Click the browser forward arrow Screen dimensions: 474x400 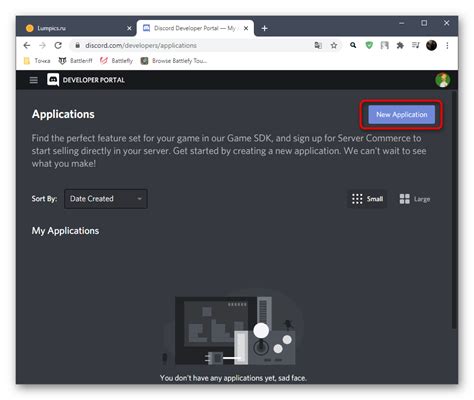(42, 45)
